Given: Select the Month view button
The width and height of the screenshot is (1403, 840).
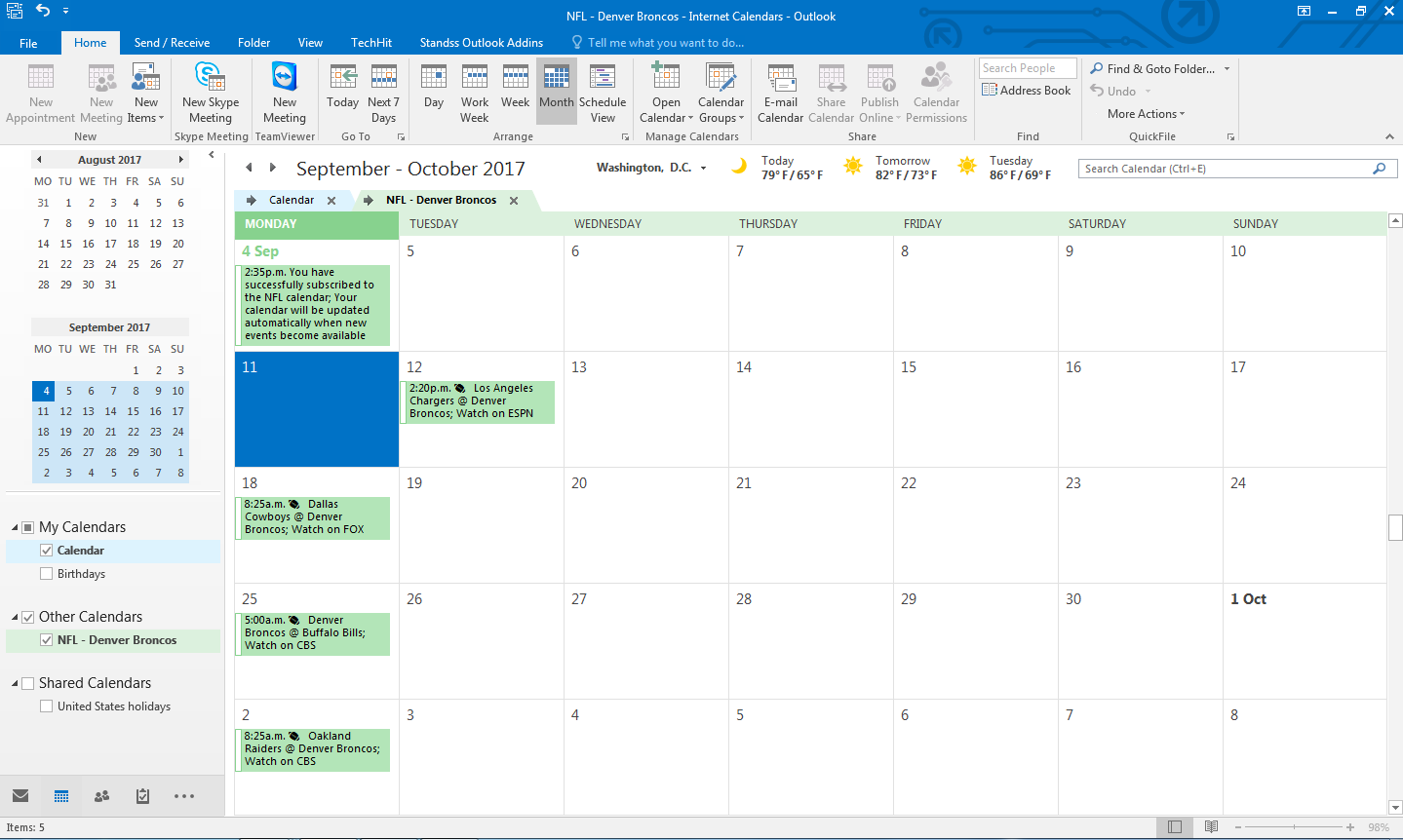Looking at the screenshot, I should click(x=557, y=94).
